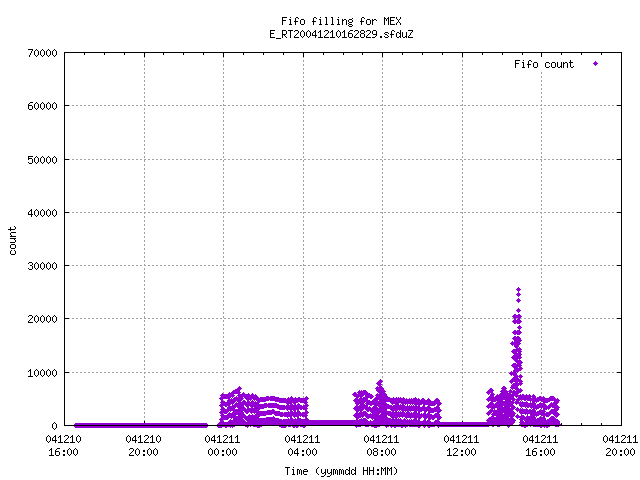Screen dimensions: 640x480
Task: Click the x-axis tick '041211 00:00'
Action: 222,446
